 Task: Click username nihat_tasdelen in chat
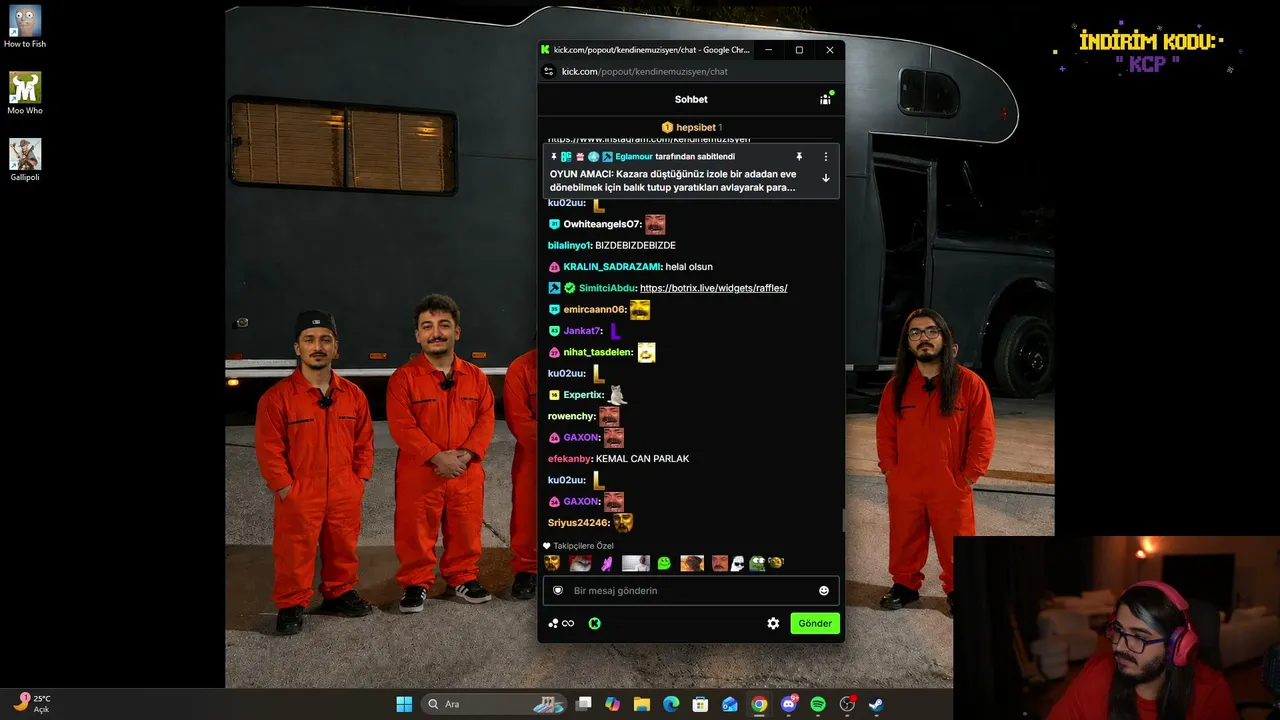tap(598, 352)
